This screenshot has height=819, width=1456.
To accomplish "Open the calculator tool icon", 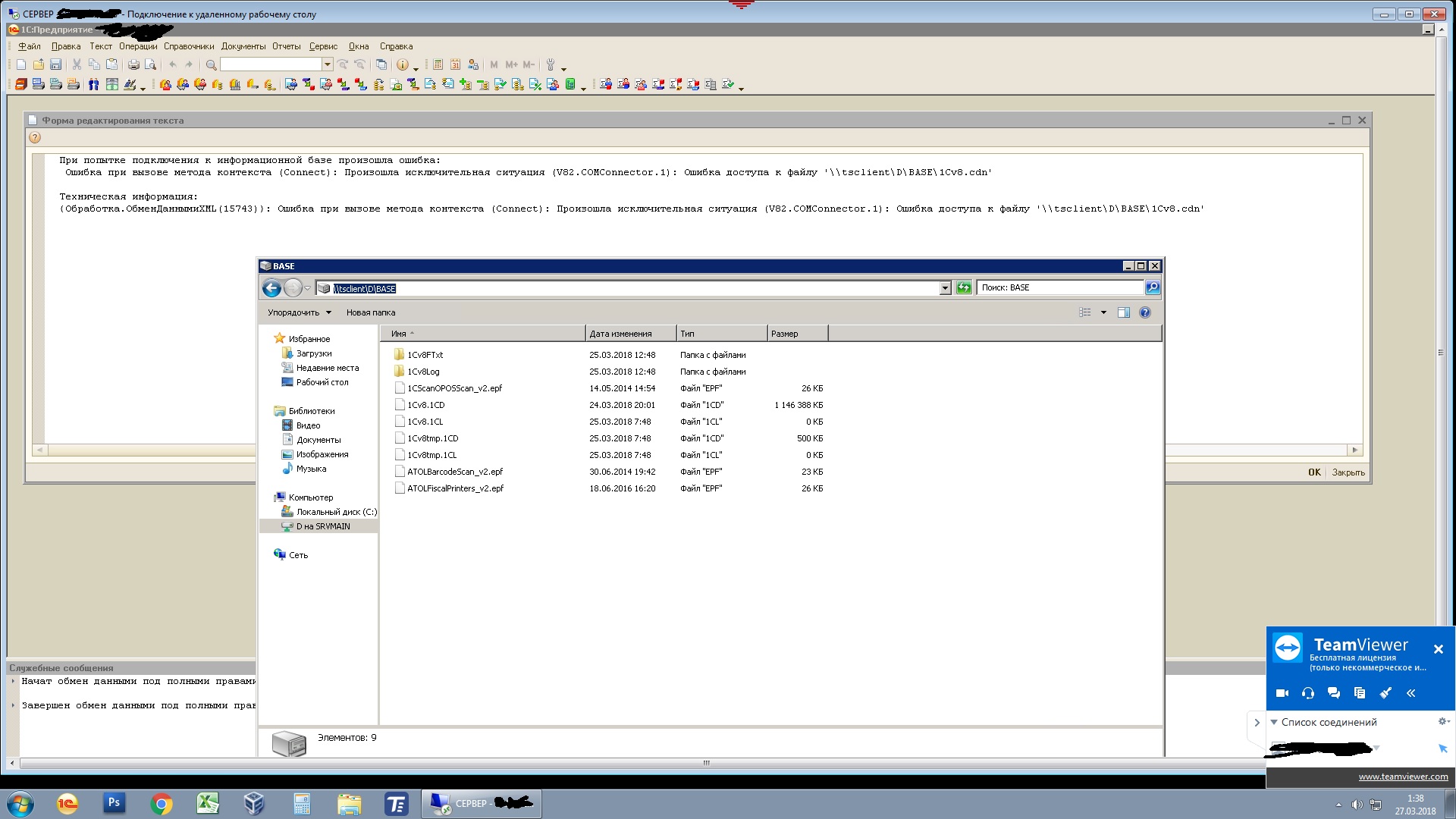I will click(x=438, y=64).
